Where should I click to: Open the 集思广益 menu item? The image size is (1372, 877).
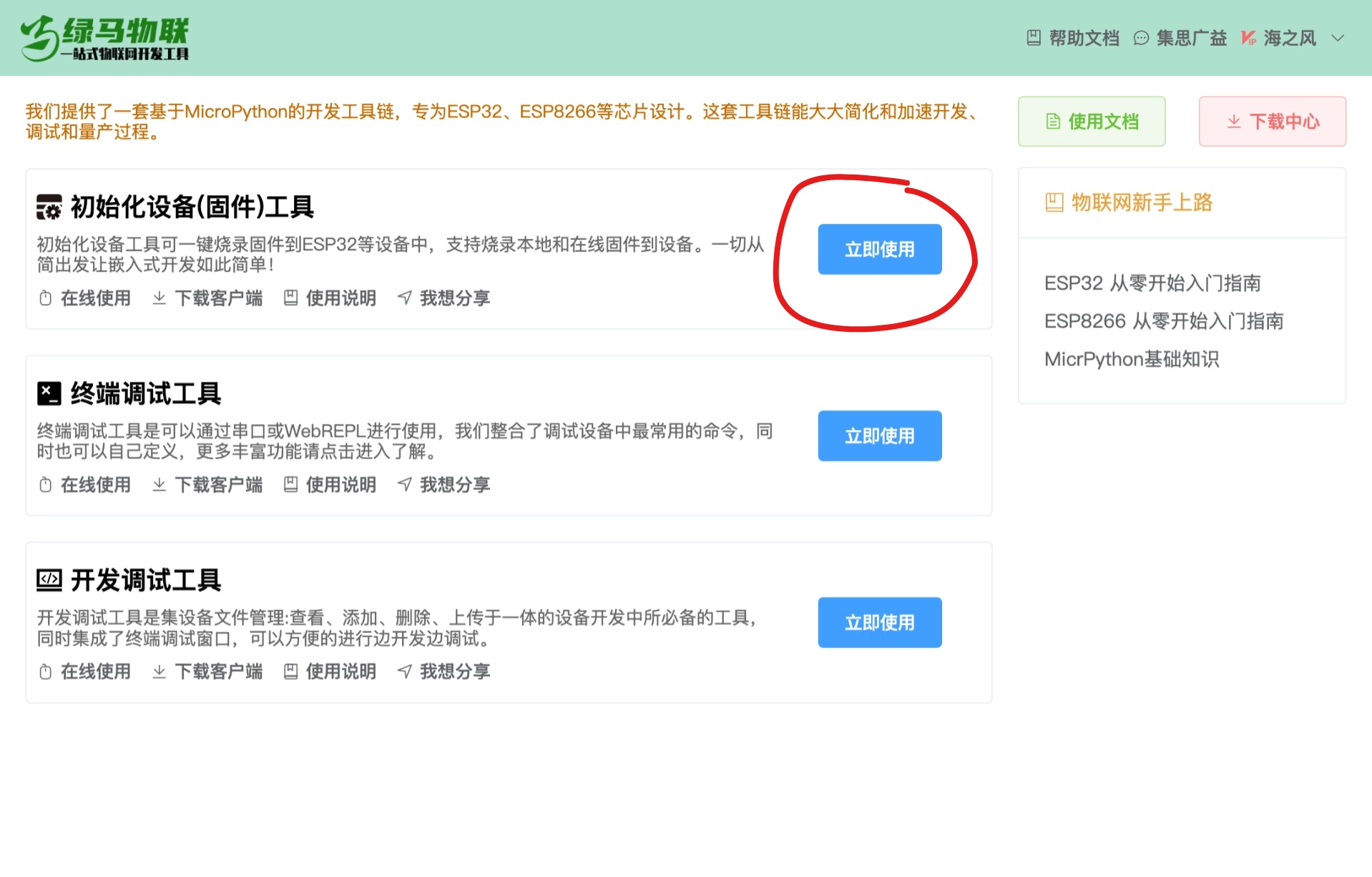click(1190, 38)
